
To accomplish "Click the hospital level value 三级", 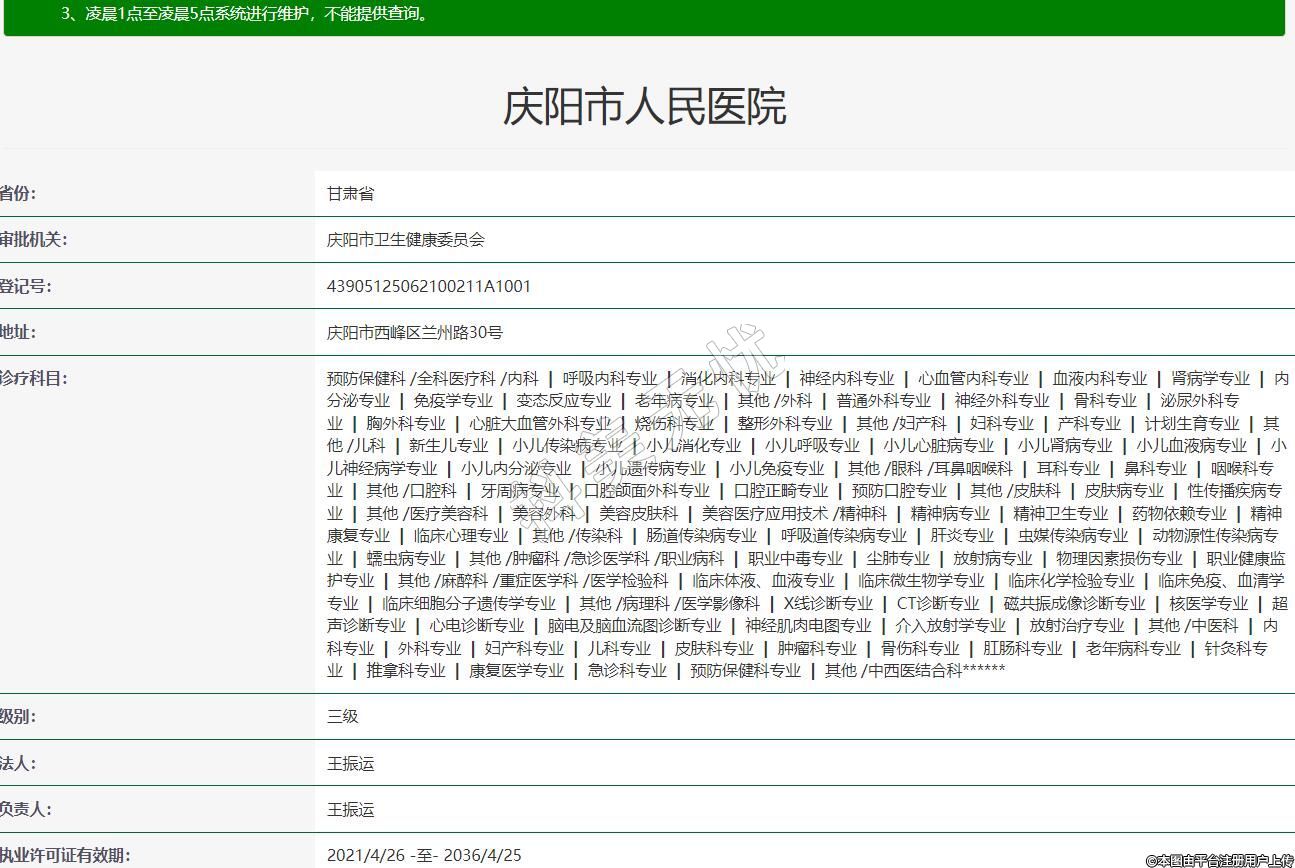I will click(x=342, y=716).
